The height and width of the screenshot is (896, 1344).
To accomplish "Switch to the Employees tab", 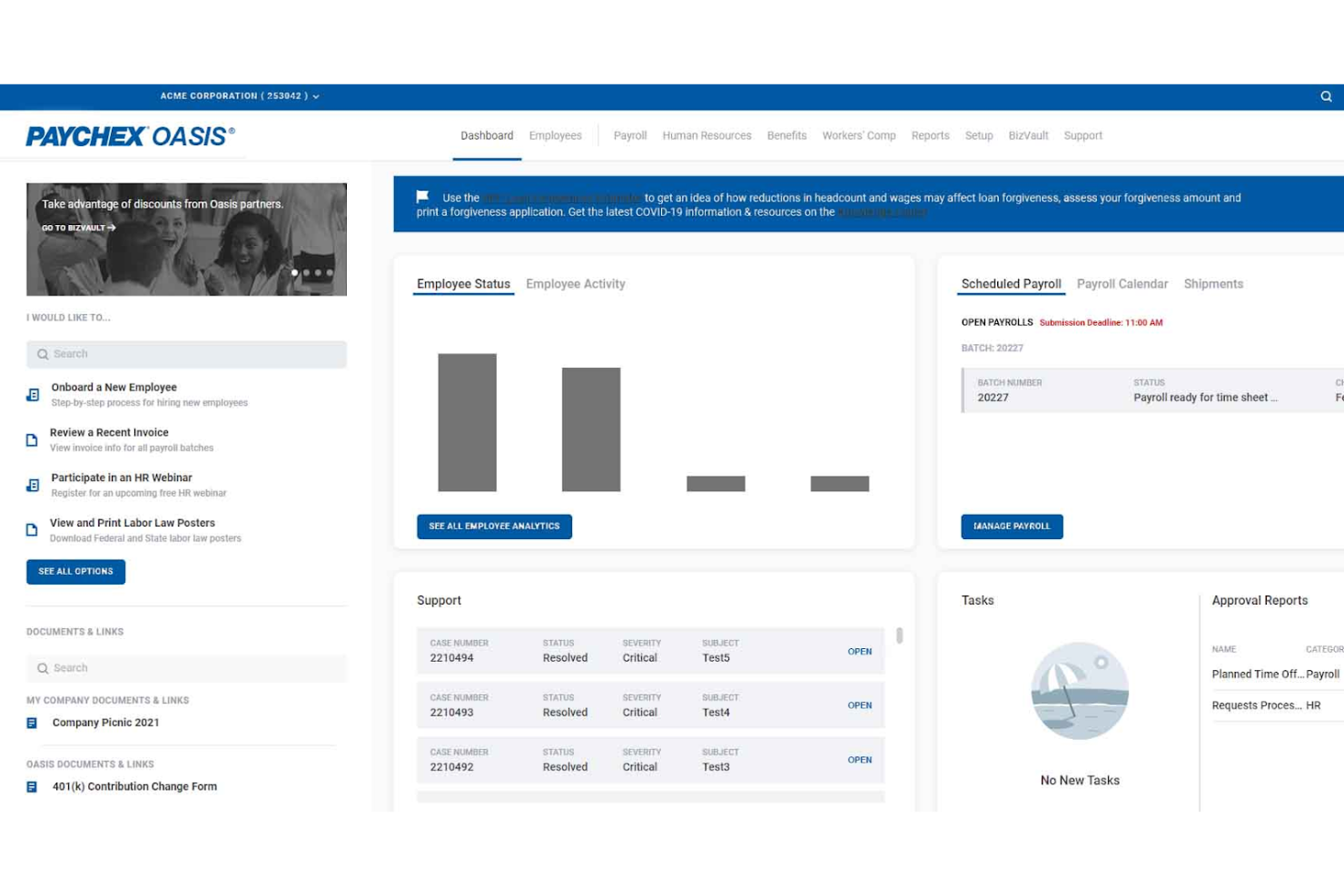I will (555, 136).
